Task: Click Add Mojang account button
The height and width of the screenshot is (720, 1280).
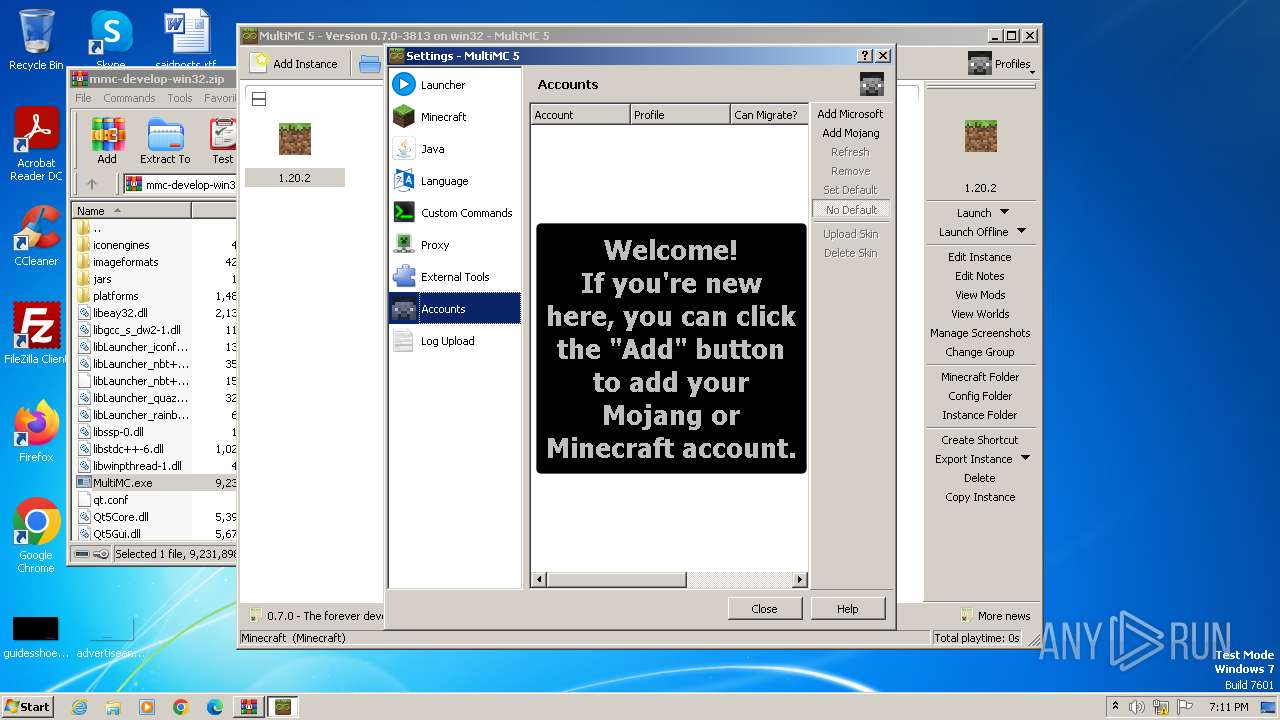Action: click(x=850, y=133)
